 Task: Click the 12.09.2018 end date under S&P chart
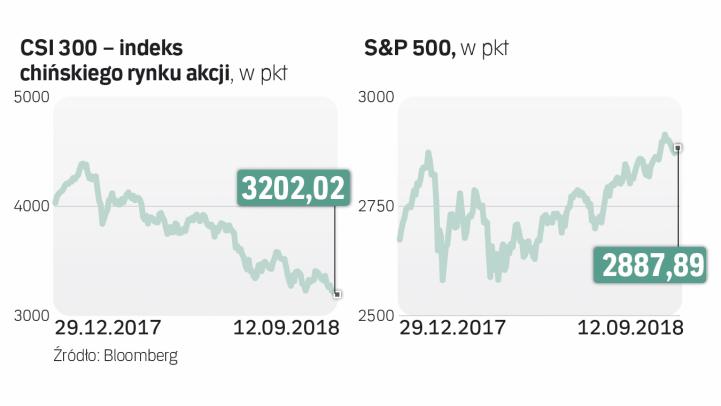click(x=632, y=328)
